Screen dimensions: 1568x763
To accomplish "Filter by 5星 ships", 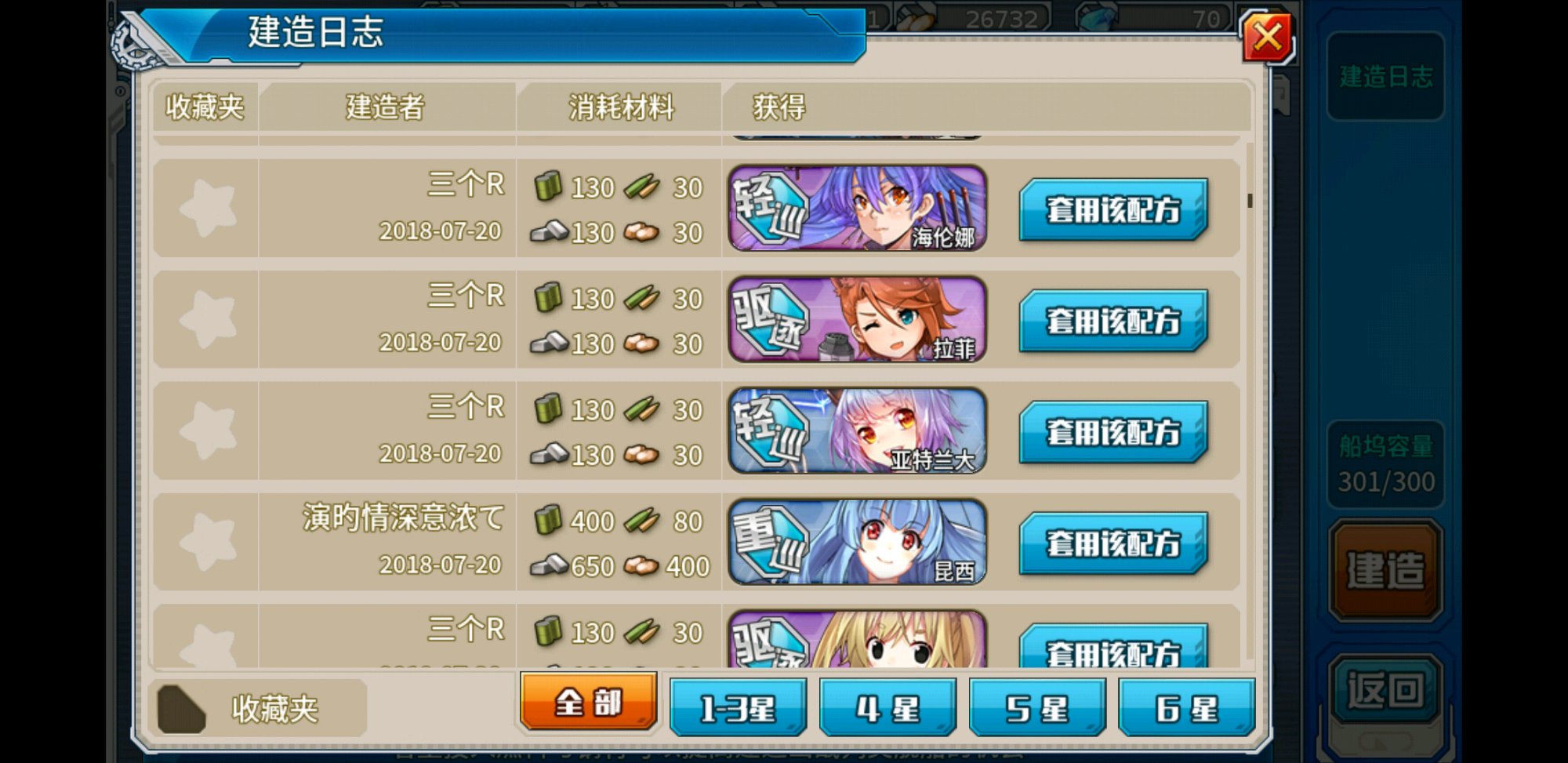I will pos(1037,708).
